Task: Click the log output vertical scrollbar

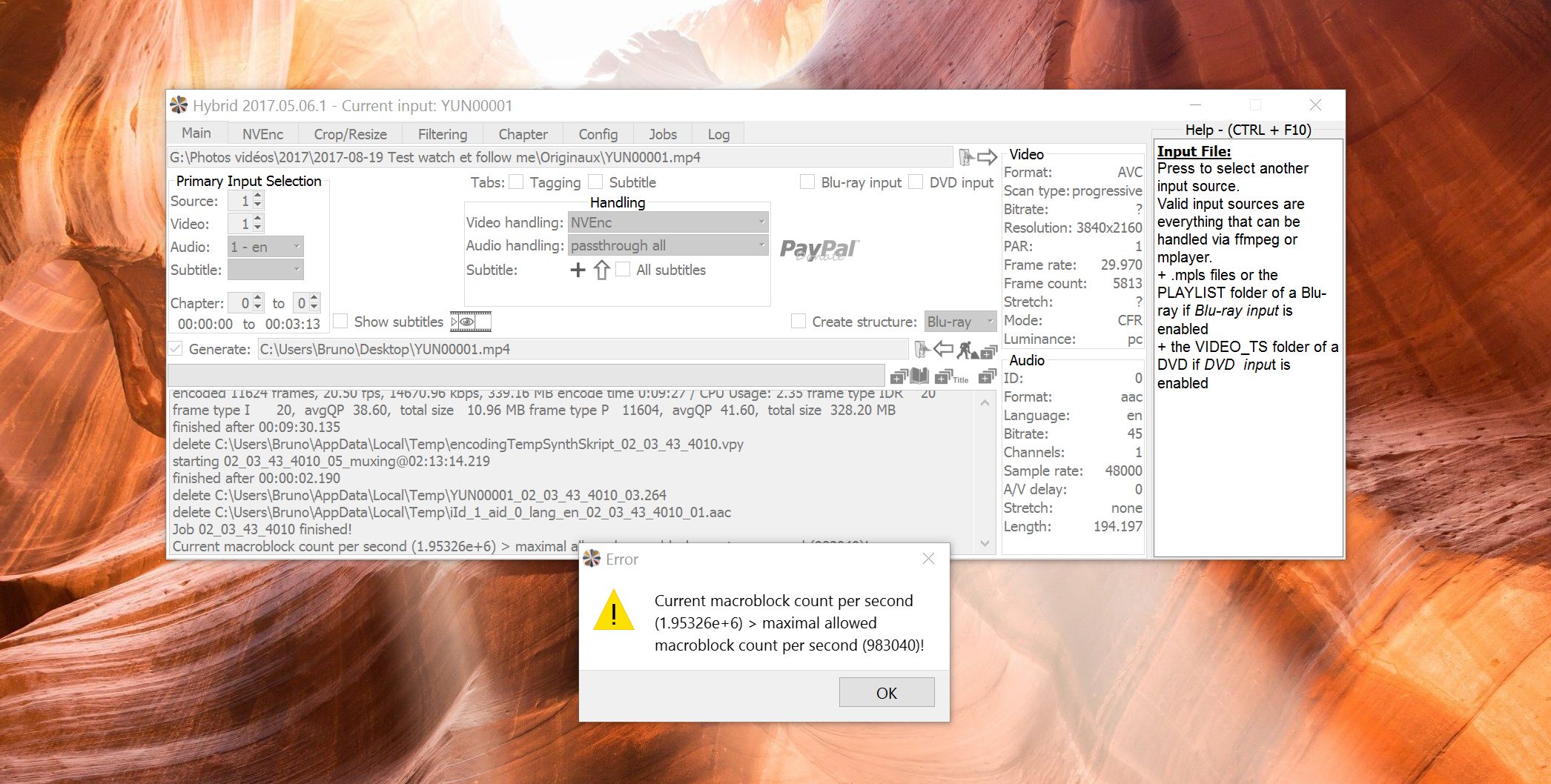Action: point(985,474)
